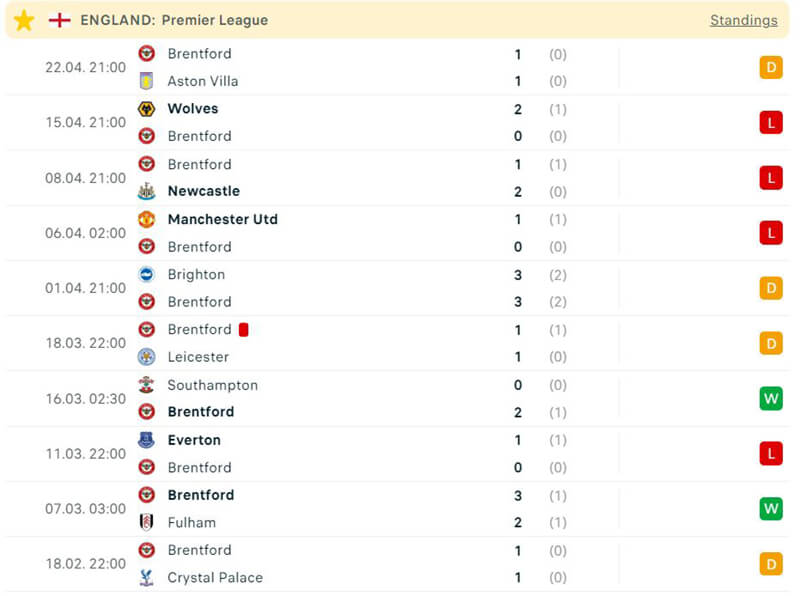
Task: Click the Newcastle club crest
Action: click(x=147, y=191)
